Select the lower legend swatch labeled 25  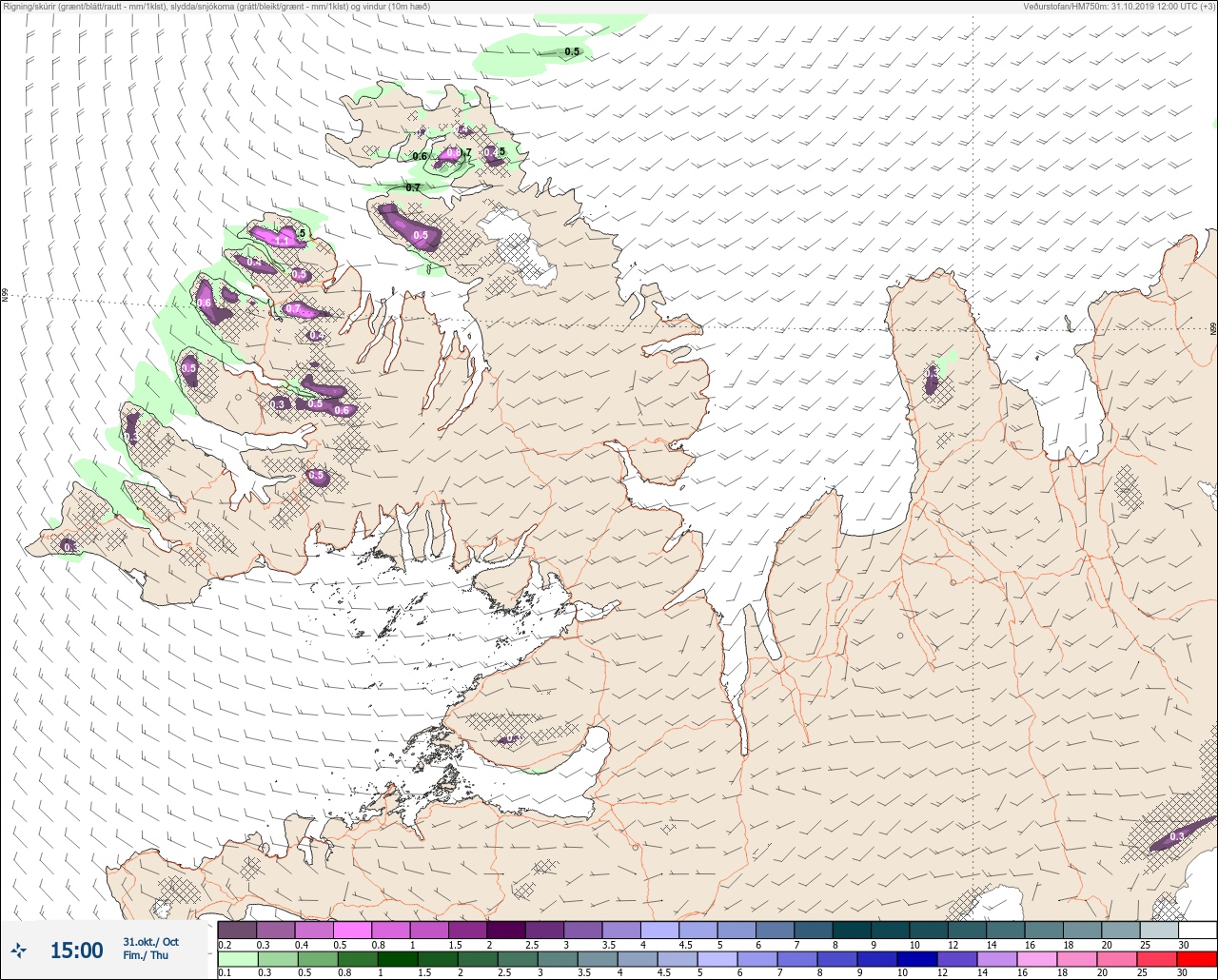(x=1159, y=959)
